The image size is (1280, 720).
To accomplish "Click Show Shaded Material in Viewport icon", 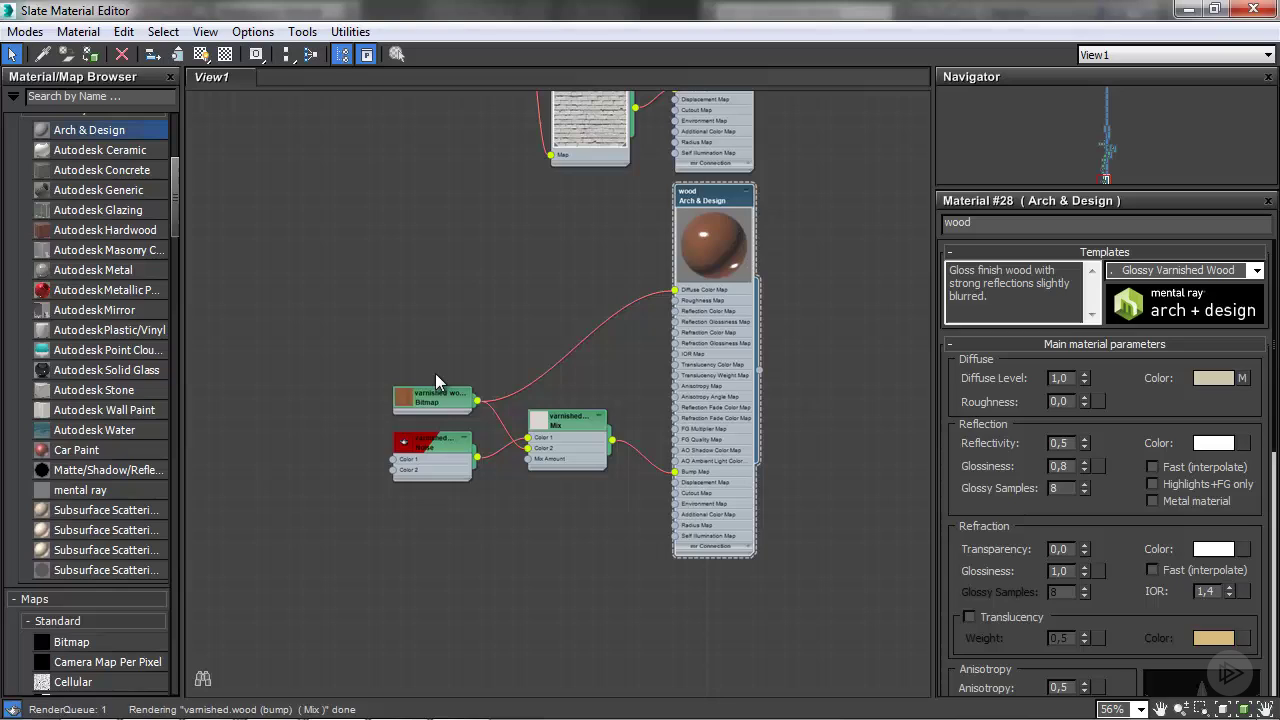I will (201, 55).
